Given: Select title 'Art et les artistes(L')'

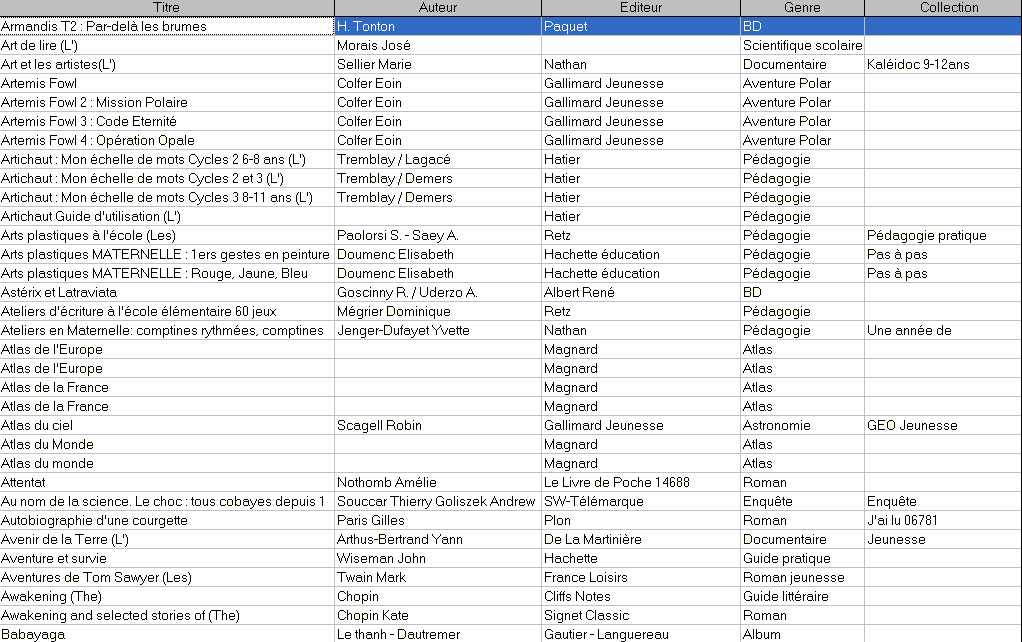Looking at the screenshot, I should (x=58, y=65).
